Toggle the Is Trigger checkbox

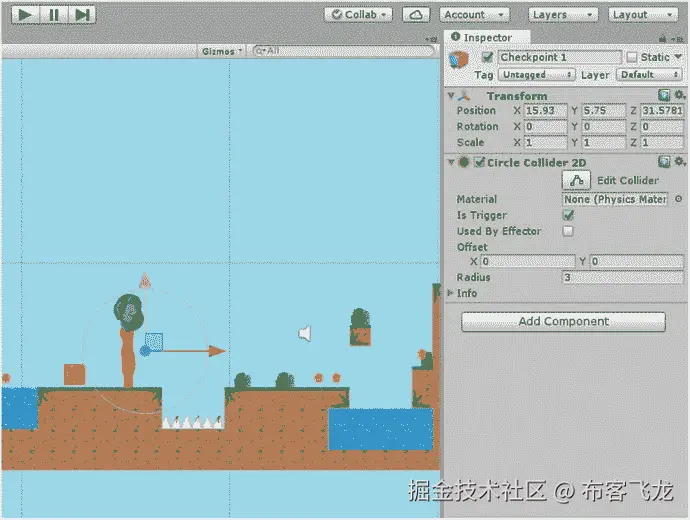(x=568, y=215)
